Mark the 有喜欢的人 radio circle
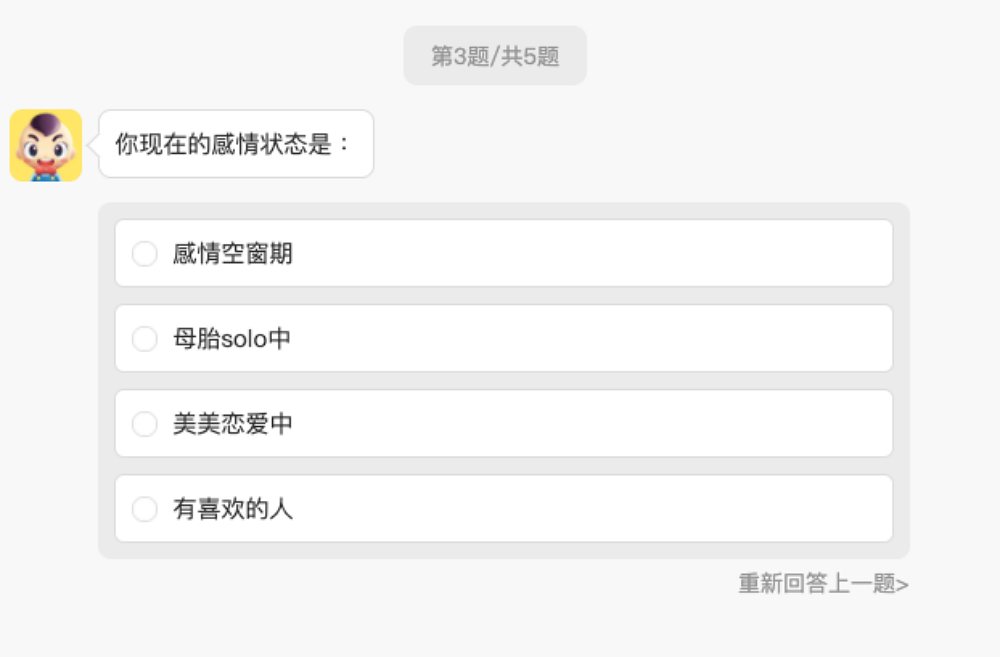The height and width of the screenshot is (657, 1000). coord(145,509)
